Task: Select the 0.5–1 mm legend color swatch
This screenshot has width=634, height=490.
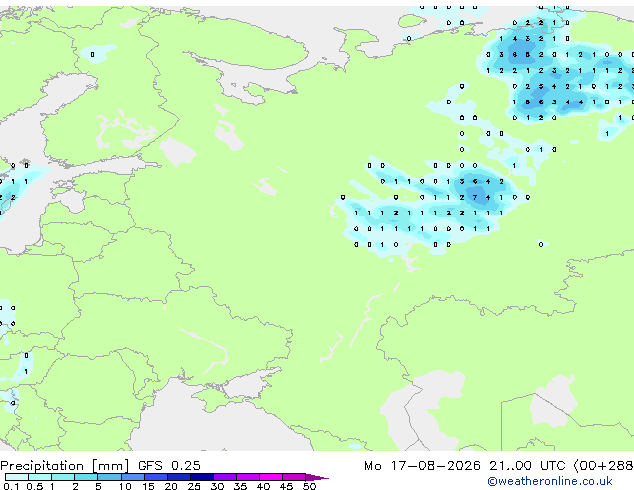Action: [40, 477]
